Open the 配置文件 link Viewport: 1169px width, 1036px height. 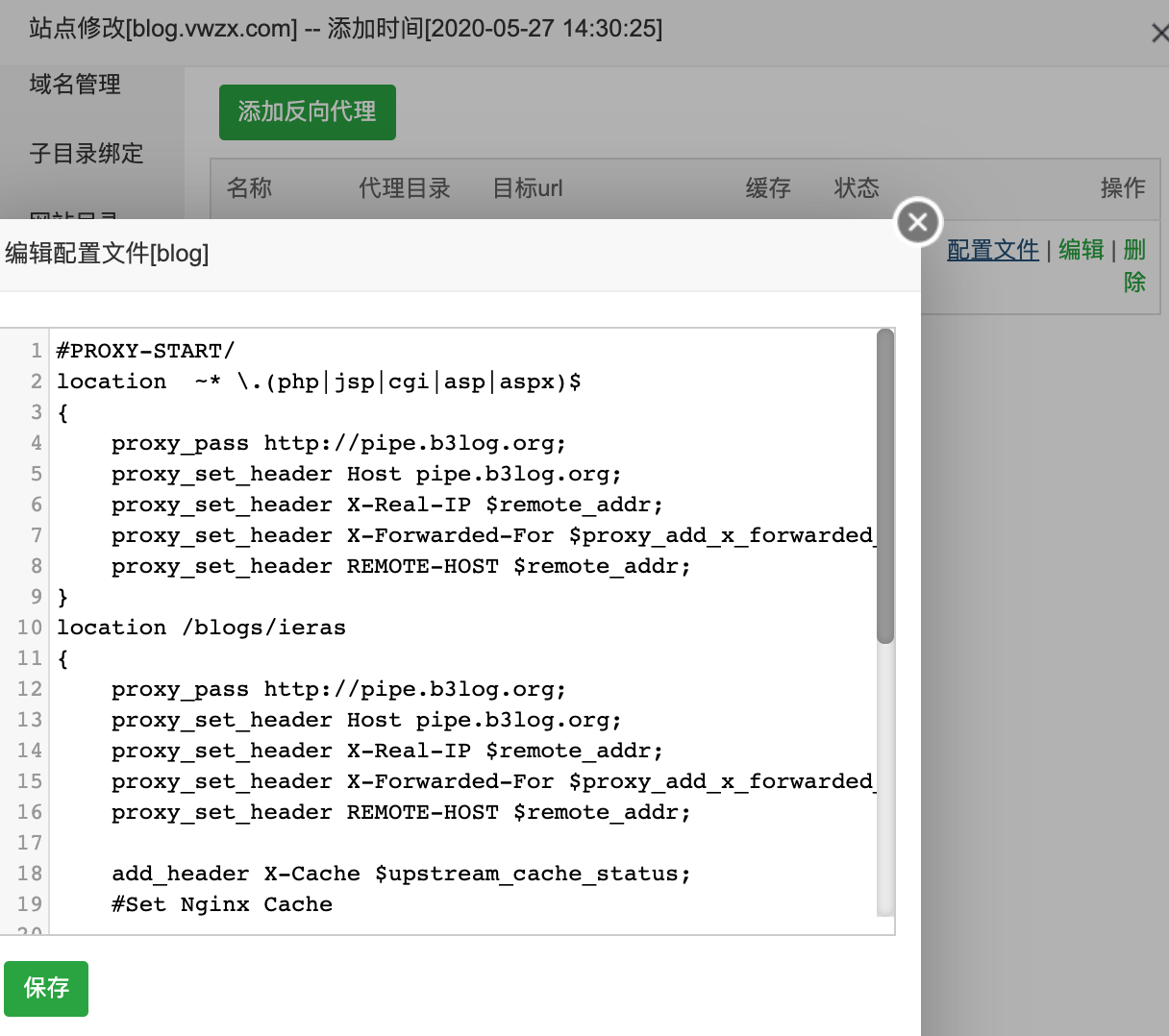[992, 251]
